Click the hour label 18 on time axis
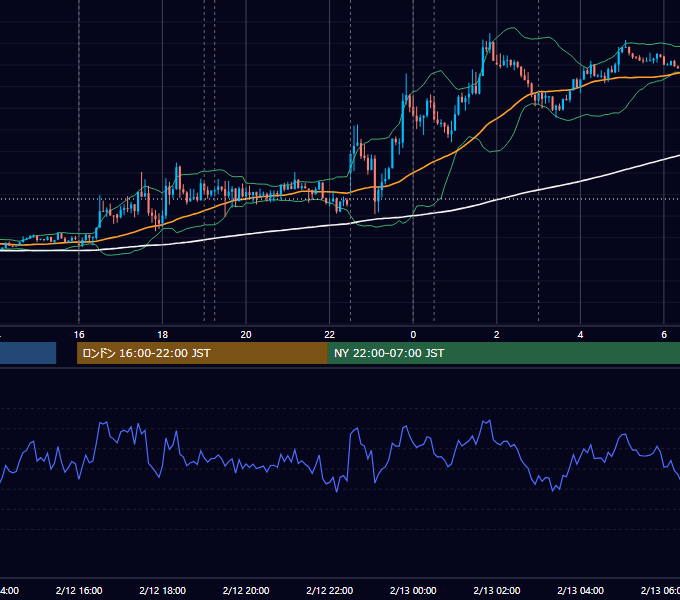This screenshot has width=680, height=600. (163, 335)
